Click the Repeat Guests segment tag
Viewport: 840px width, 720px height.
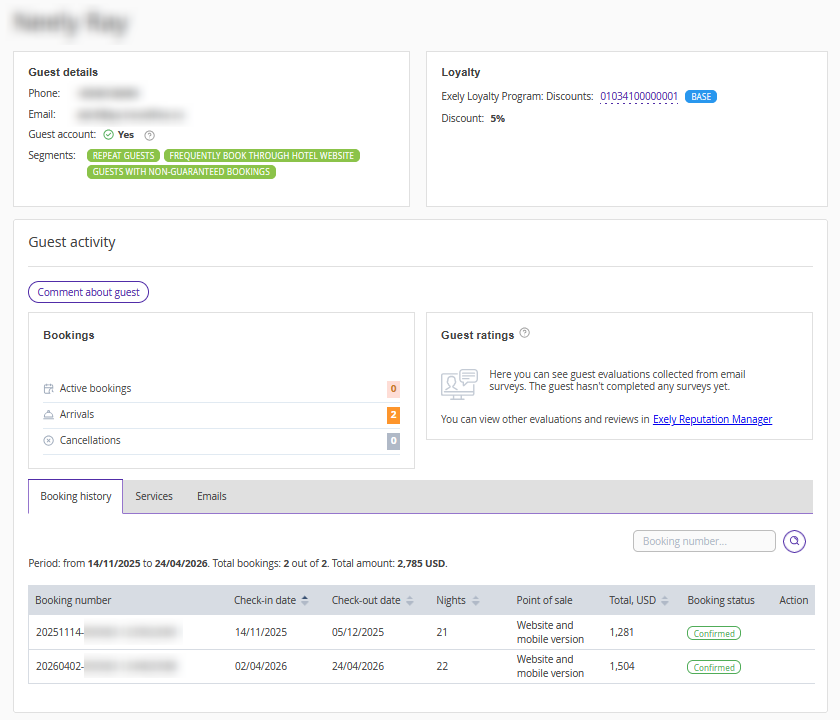click(124, 156)
